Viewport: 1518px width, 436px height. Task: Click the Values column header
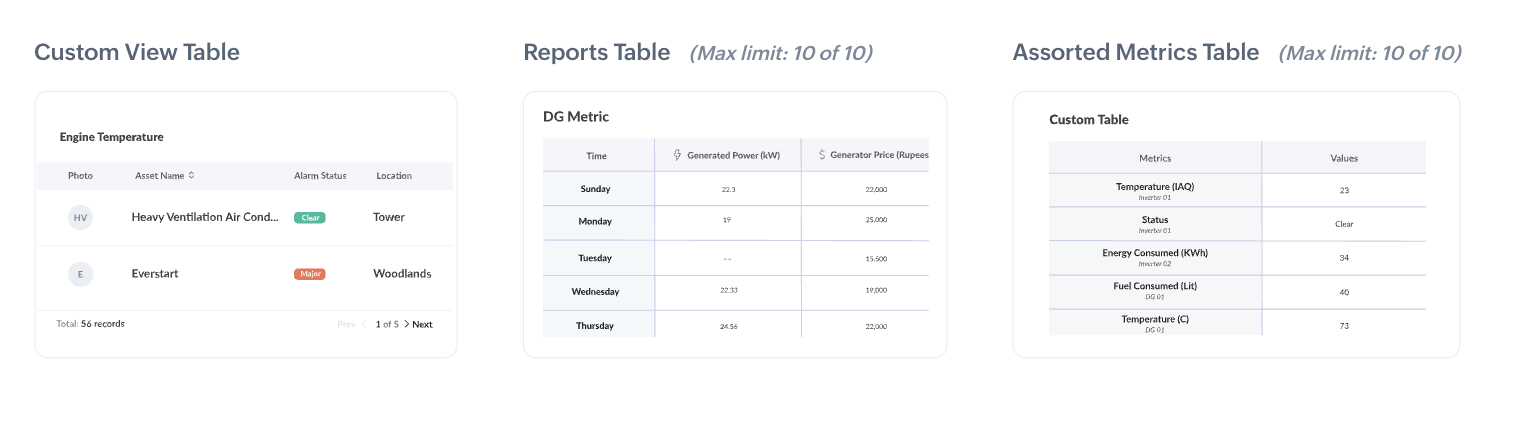point(1343,158)
